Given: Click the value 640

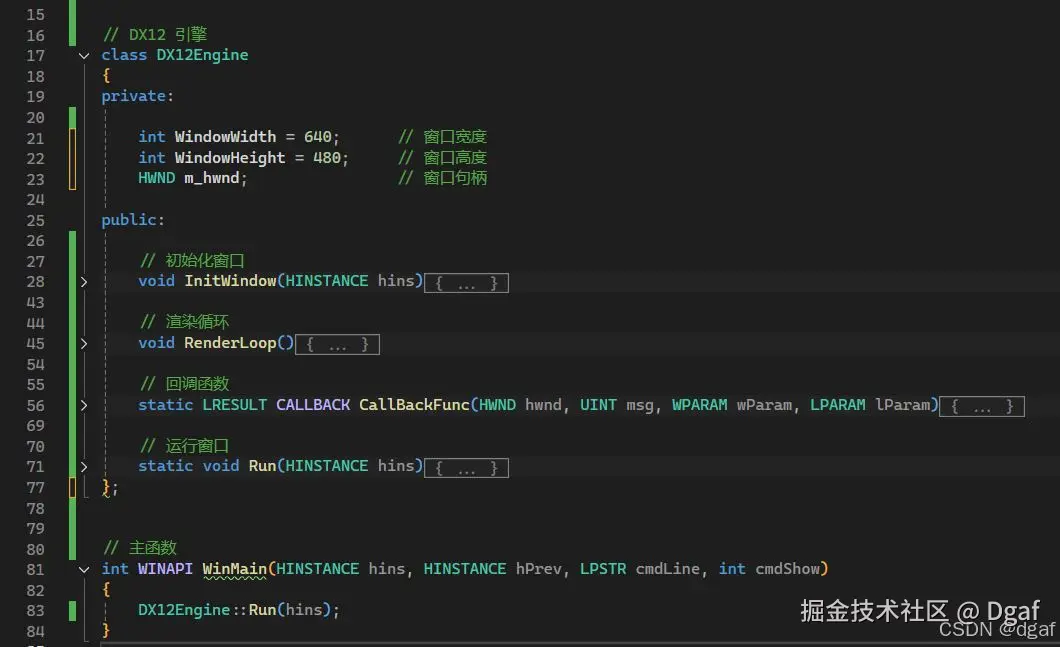Looking at the screenshot, I should pyautogui.click(x=318, y=137).
